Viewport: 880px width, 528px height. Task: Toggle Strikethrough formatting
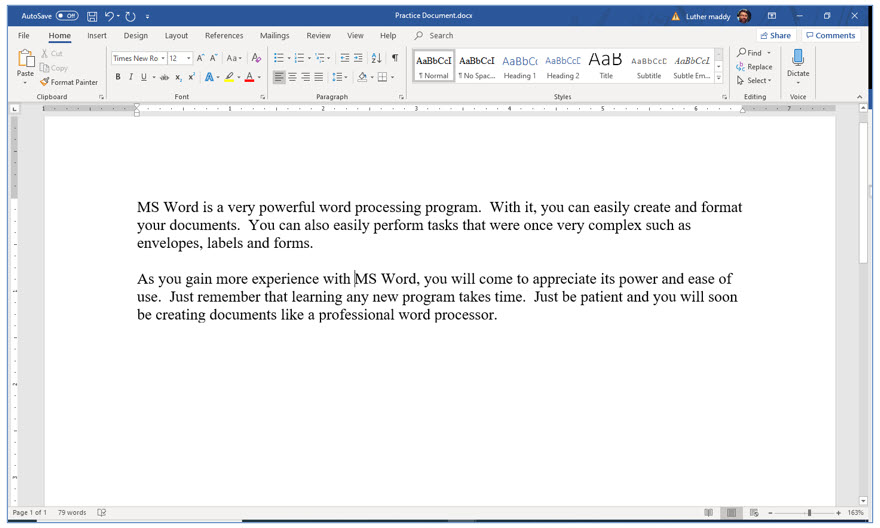(x=164, y=77)
